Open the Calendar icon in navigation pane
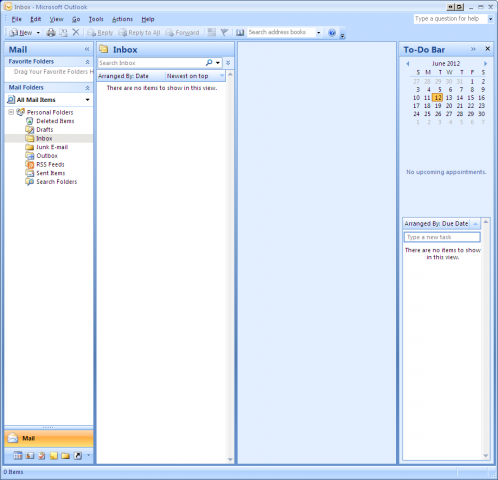Viewport: 498px width, 480px height. click(x=18, y=455)
